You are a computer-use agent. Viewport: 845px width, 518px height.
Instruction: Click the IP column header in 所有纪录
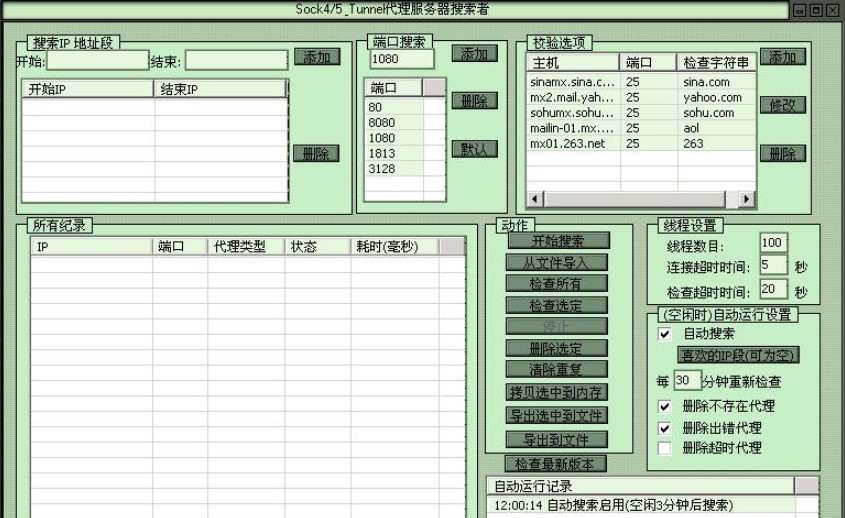92,247
